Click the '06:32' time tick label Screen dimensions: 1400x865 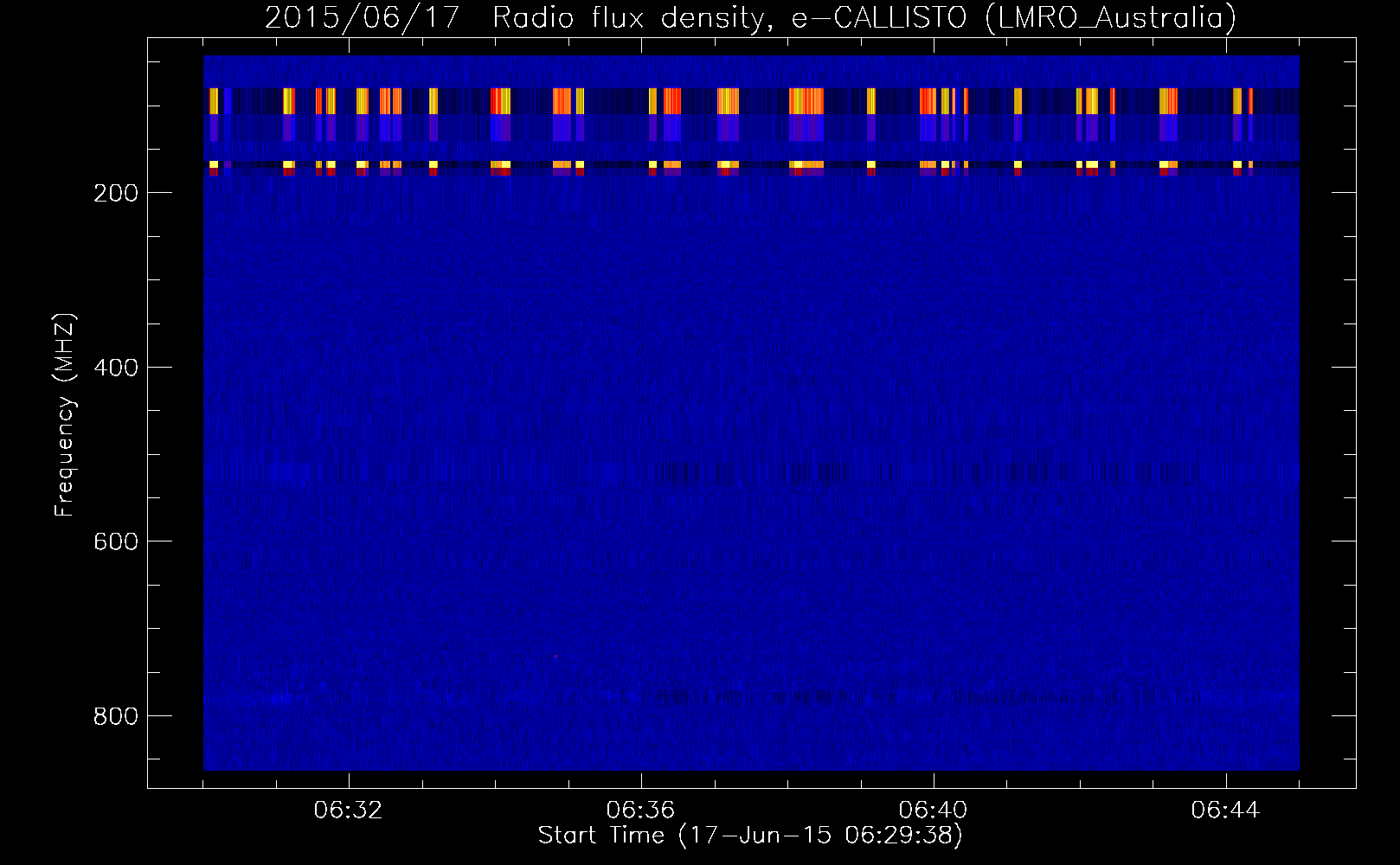349,811
